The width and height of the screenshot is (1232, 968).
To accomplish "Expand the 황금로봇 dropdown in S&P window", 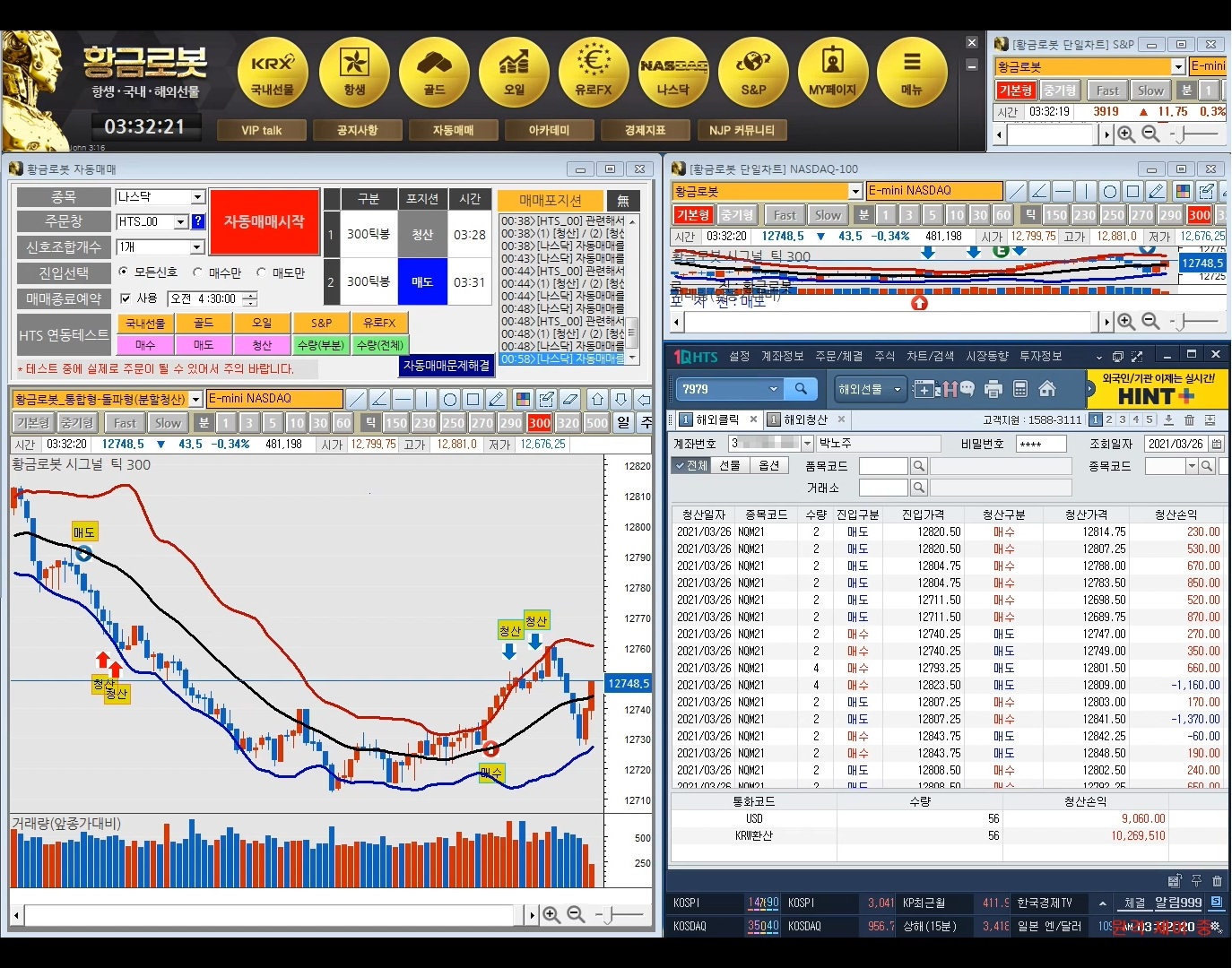I will point(1179,66).
